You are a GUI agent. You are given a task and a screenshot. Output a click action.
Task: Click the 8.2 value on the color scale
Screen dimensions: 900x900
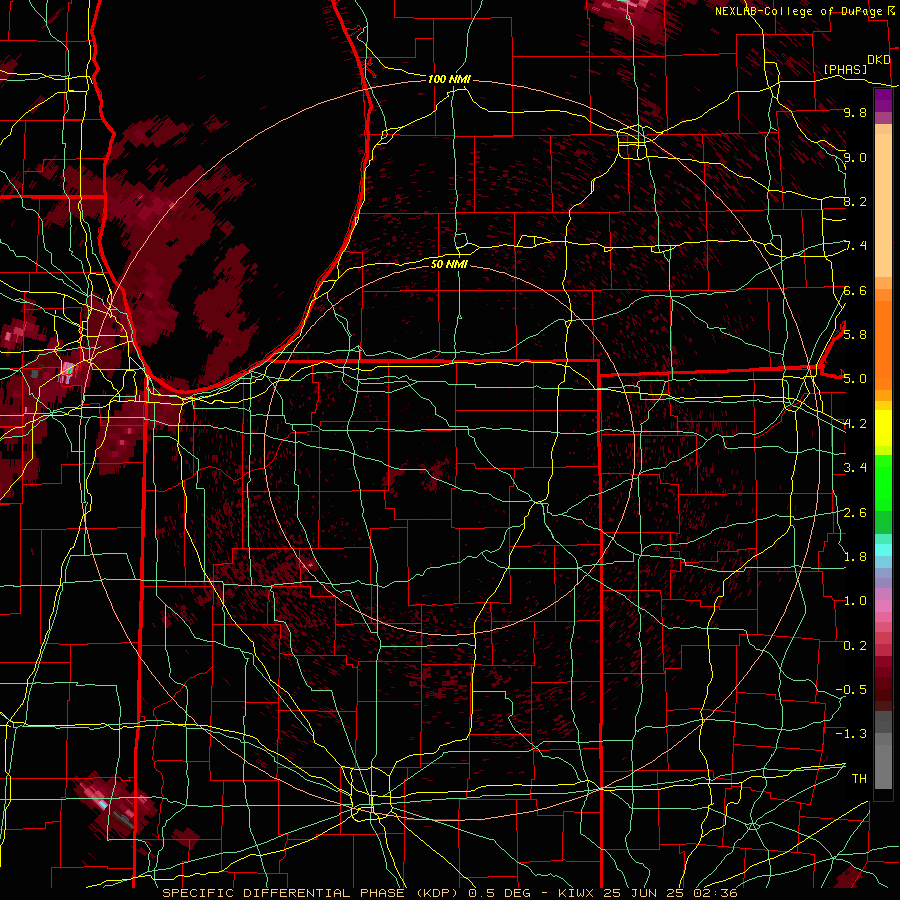point(855,202)
